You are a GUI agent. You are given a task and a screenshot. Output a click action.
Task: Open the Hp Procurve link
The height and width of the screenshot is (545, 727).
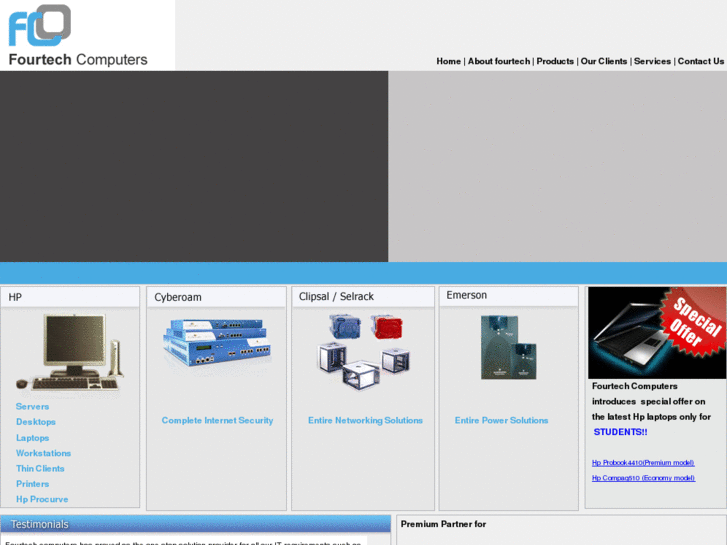[x=42, y=499]
